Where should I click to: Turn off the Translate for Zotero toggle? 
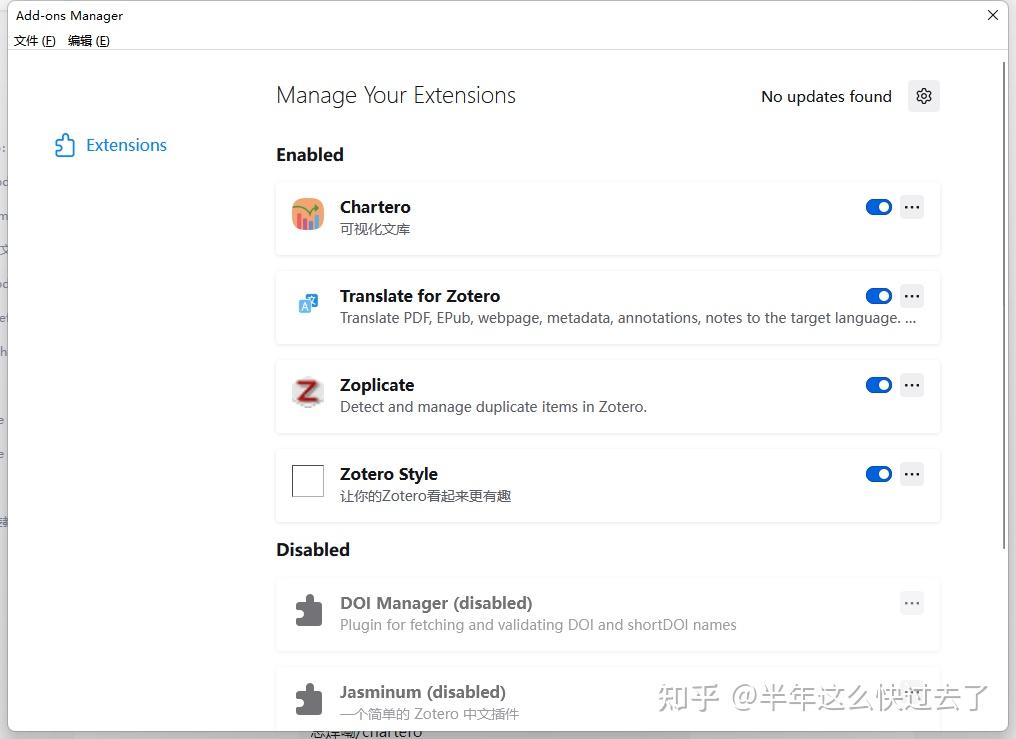[878, 296]
